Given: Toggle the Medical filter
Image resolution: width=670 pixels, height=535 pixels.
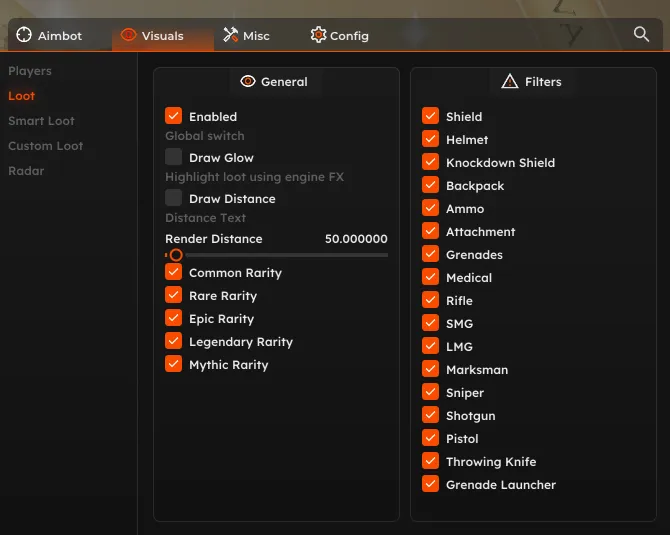Looking at the screenshot, I should 430,277.
